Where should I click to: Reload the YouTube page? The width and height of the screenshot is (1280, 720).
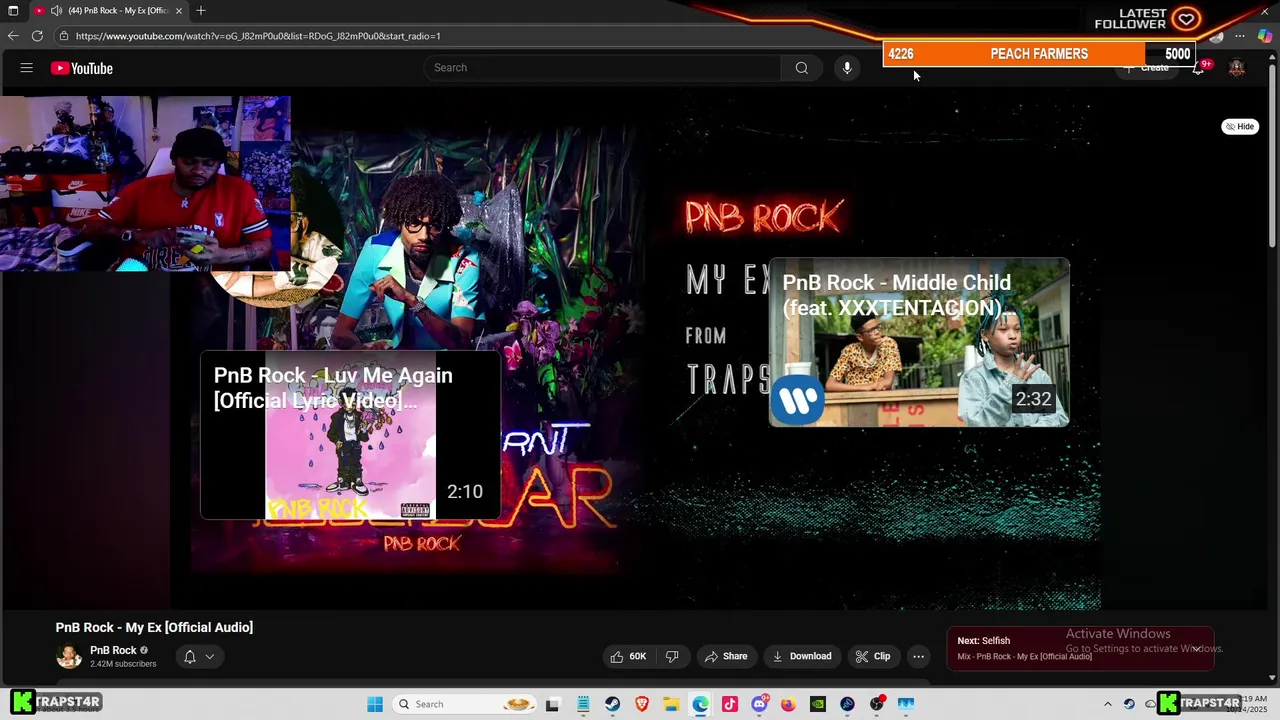[x=37, y=36]
